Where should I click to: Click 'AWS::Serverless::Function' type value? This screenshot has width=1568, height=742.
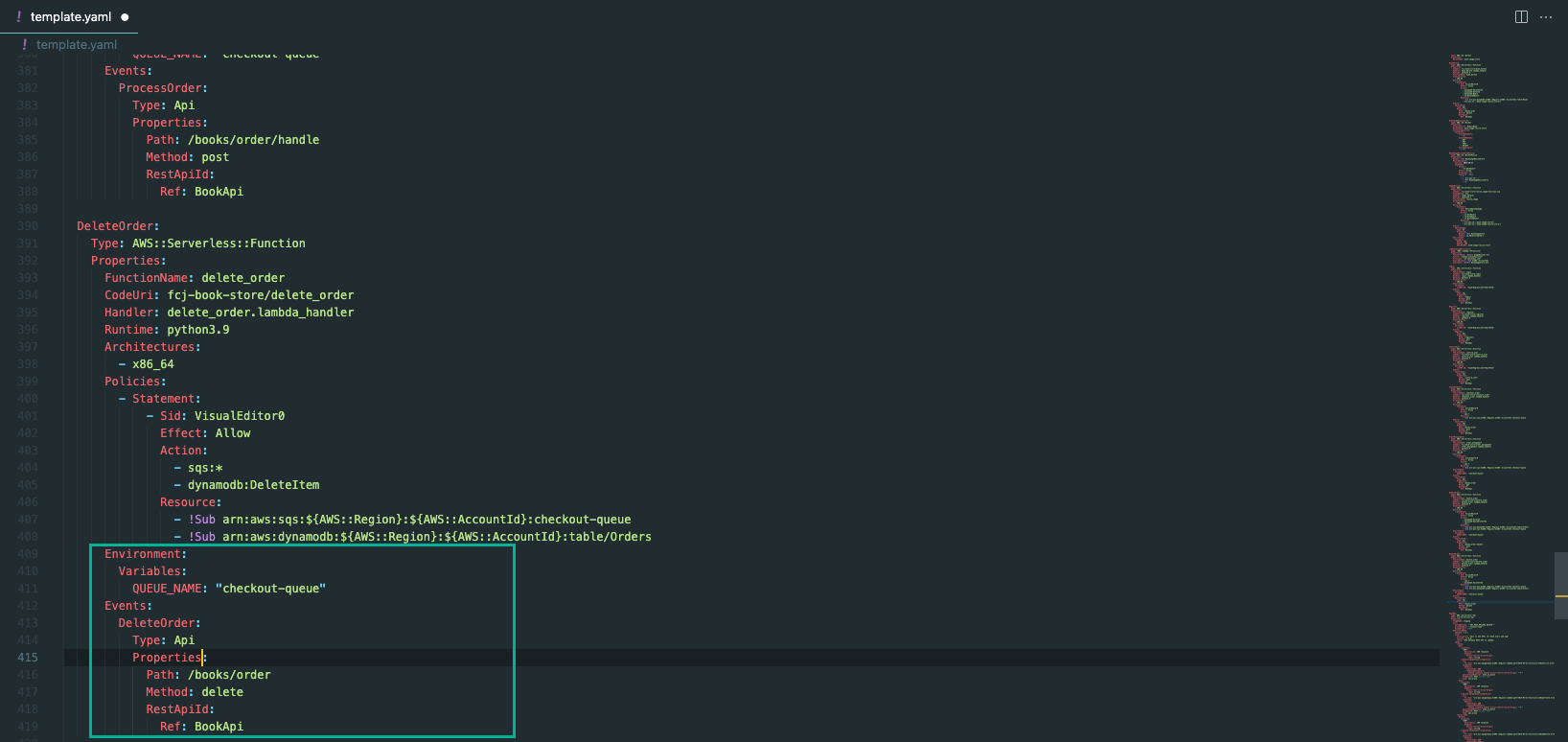point(219,243)
